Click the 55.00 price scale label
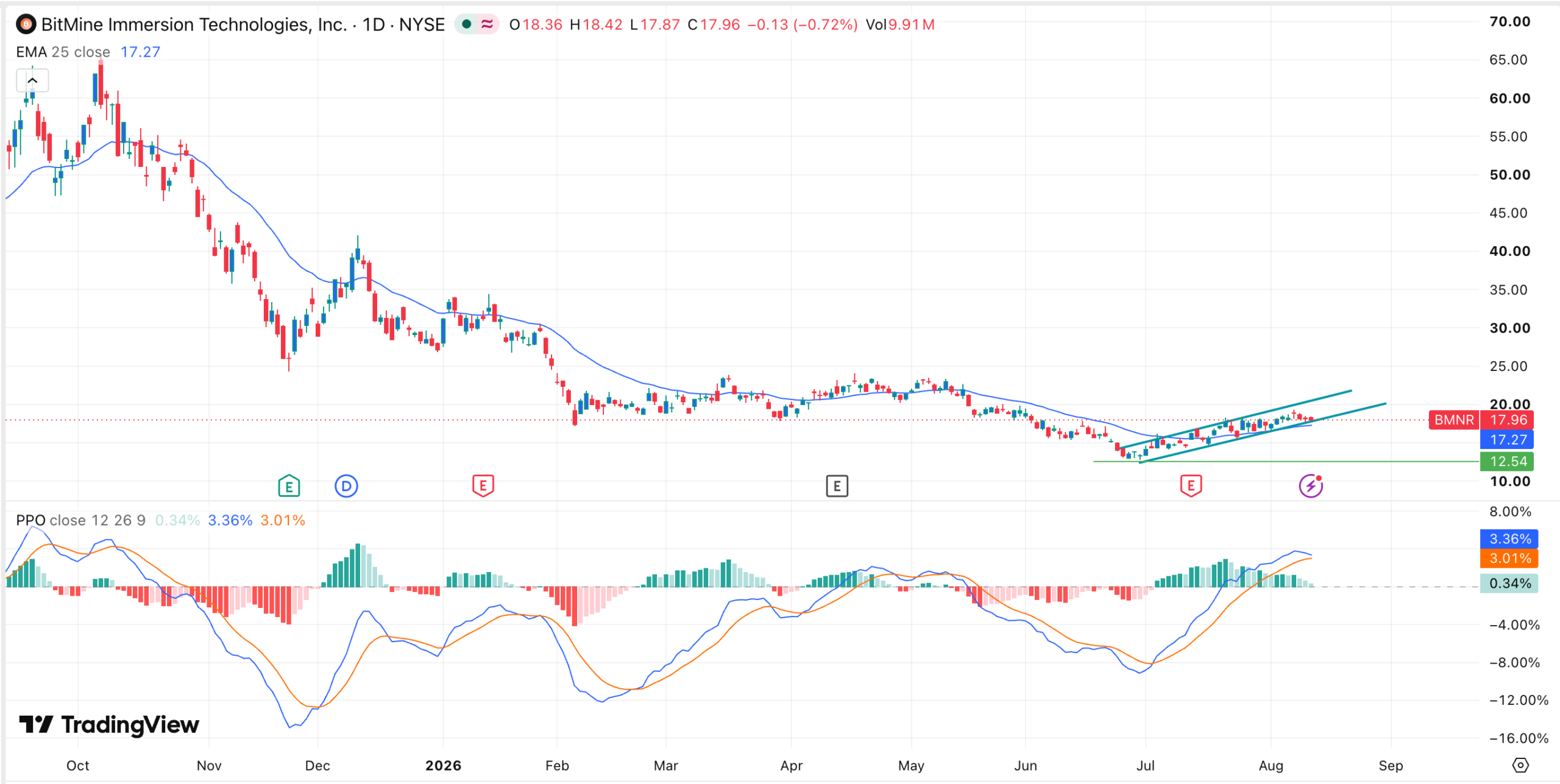This screenshot has height=784, width=1560. (1509, 136)
